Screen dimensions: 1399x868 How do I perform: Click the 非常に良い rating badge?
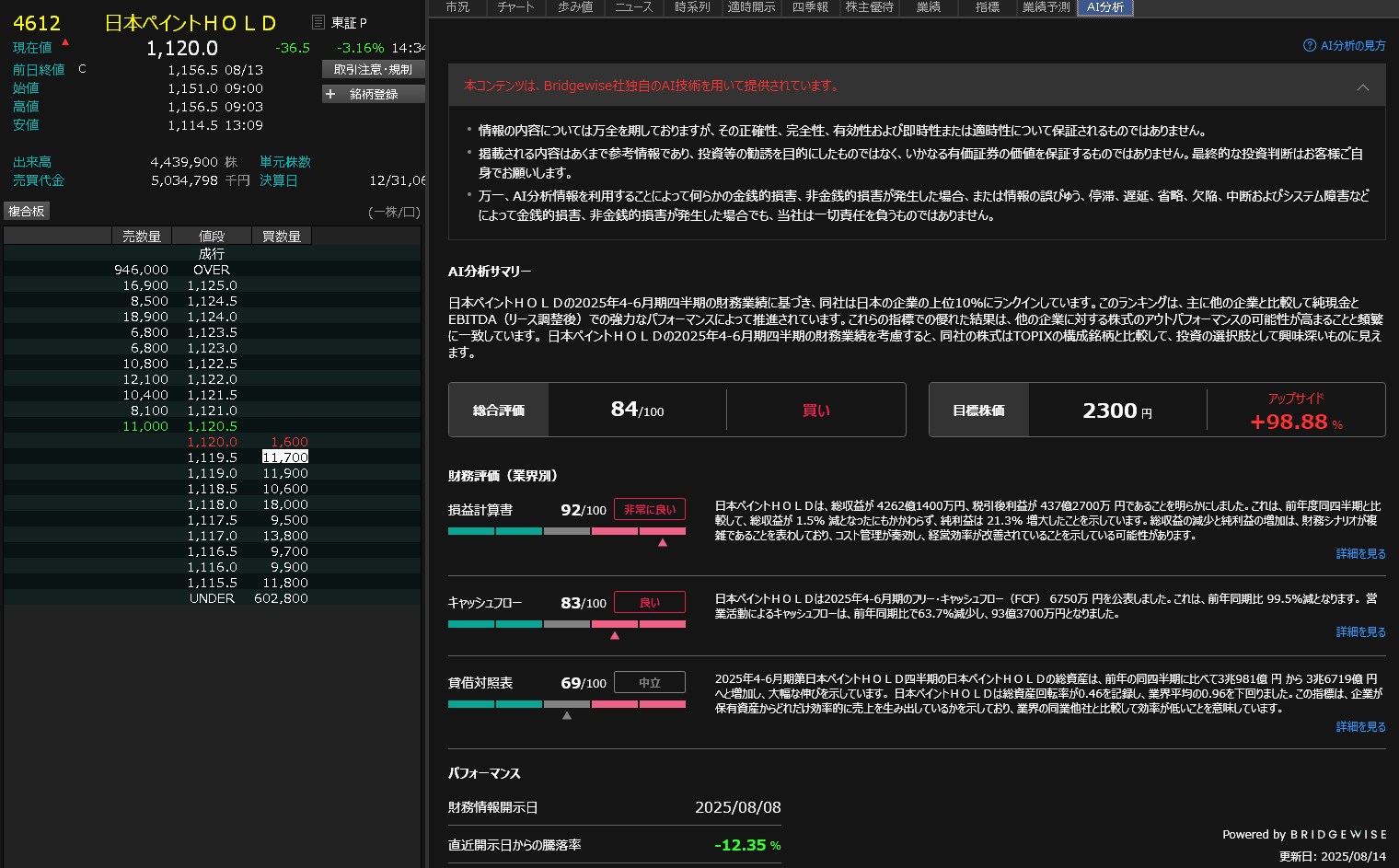click(650, 510)
